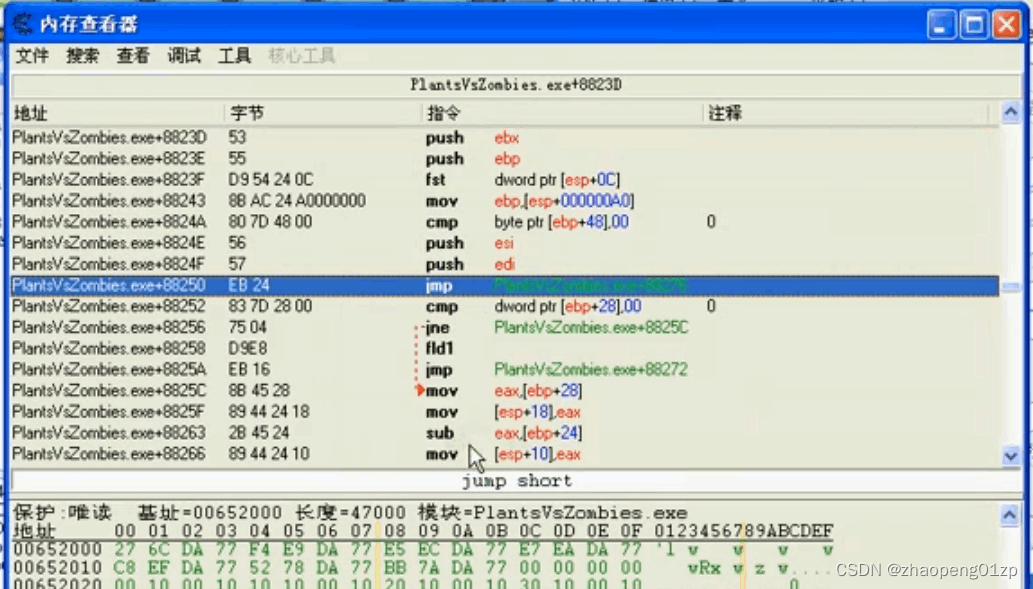
Task: Click the jump short description bar
Action: (516, 481)
